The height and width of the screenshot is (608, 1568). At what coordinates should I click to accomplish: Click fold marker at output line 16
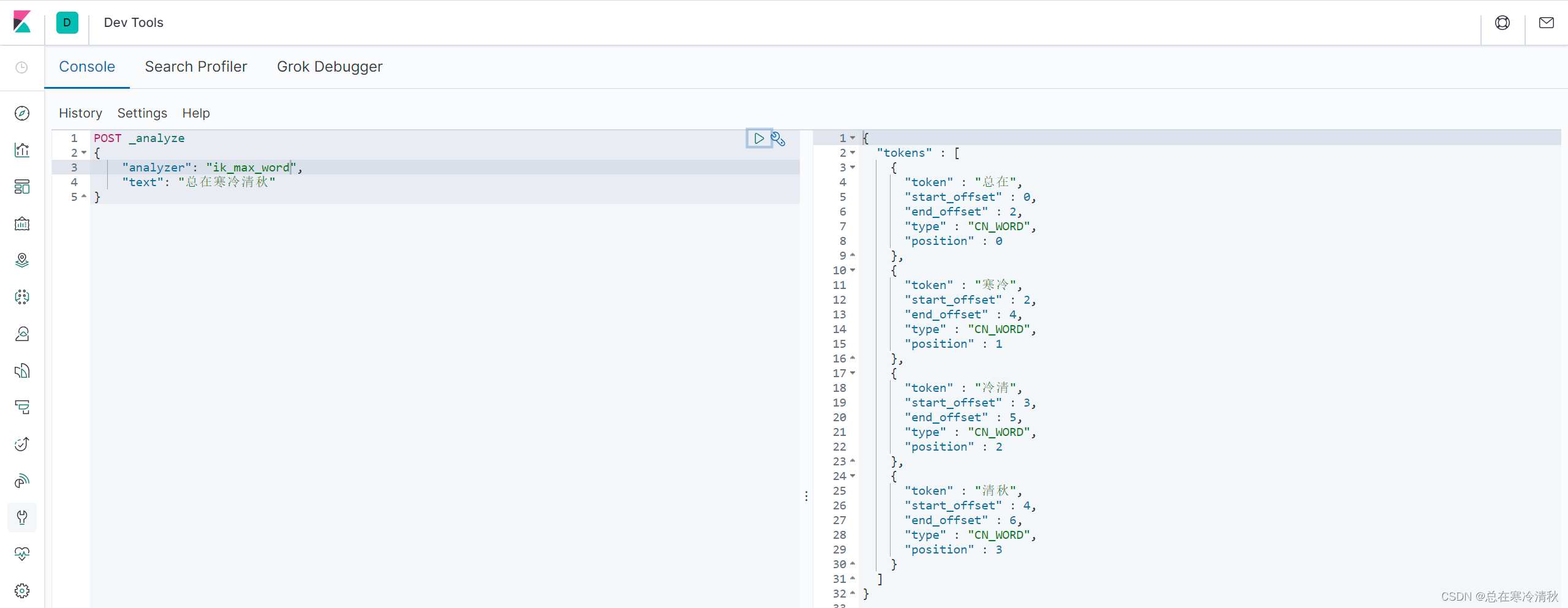[x=853, y=358]
